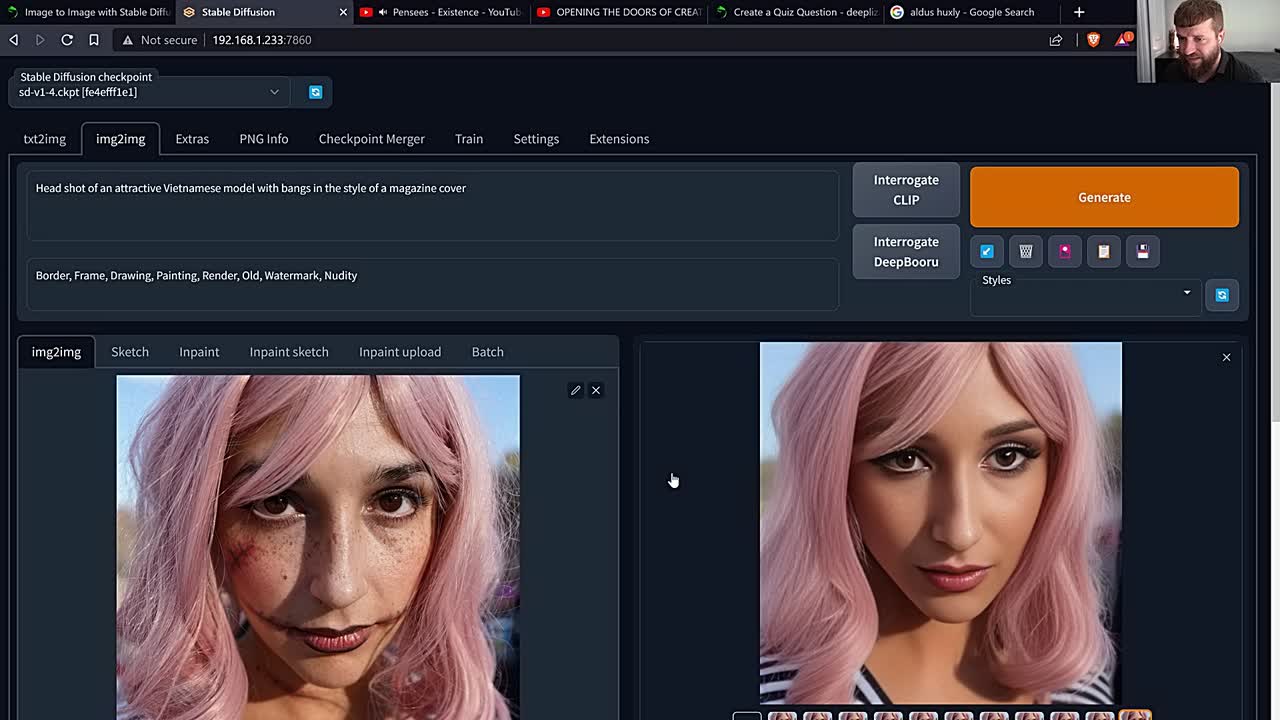1280x720 pixels.
Task: Show extra networks with the pink card icon
Action: point(1065,251)
